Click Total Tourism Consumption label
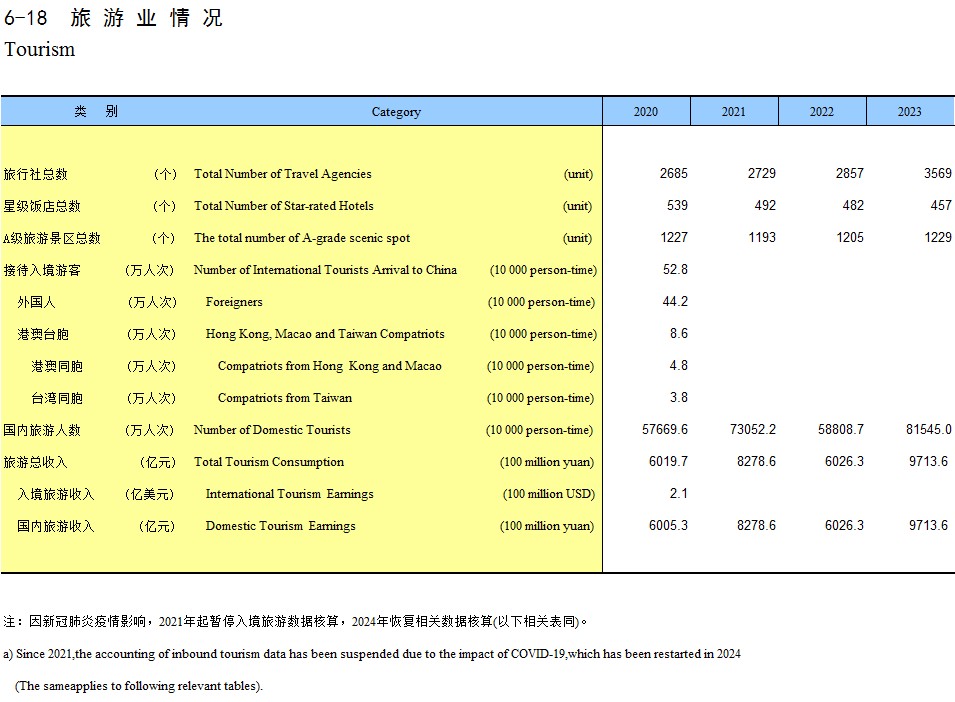This screenshot has height=702, width=955. [x=269, y=462]
